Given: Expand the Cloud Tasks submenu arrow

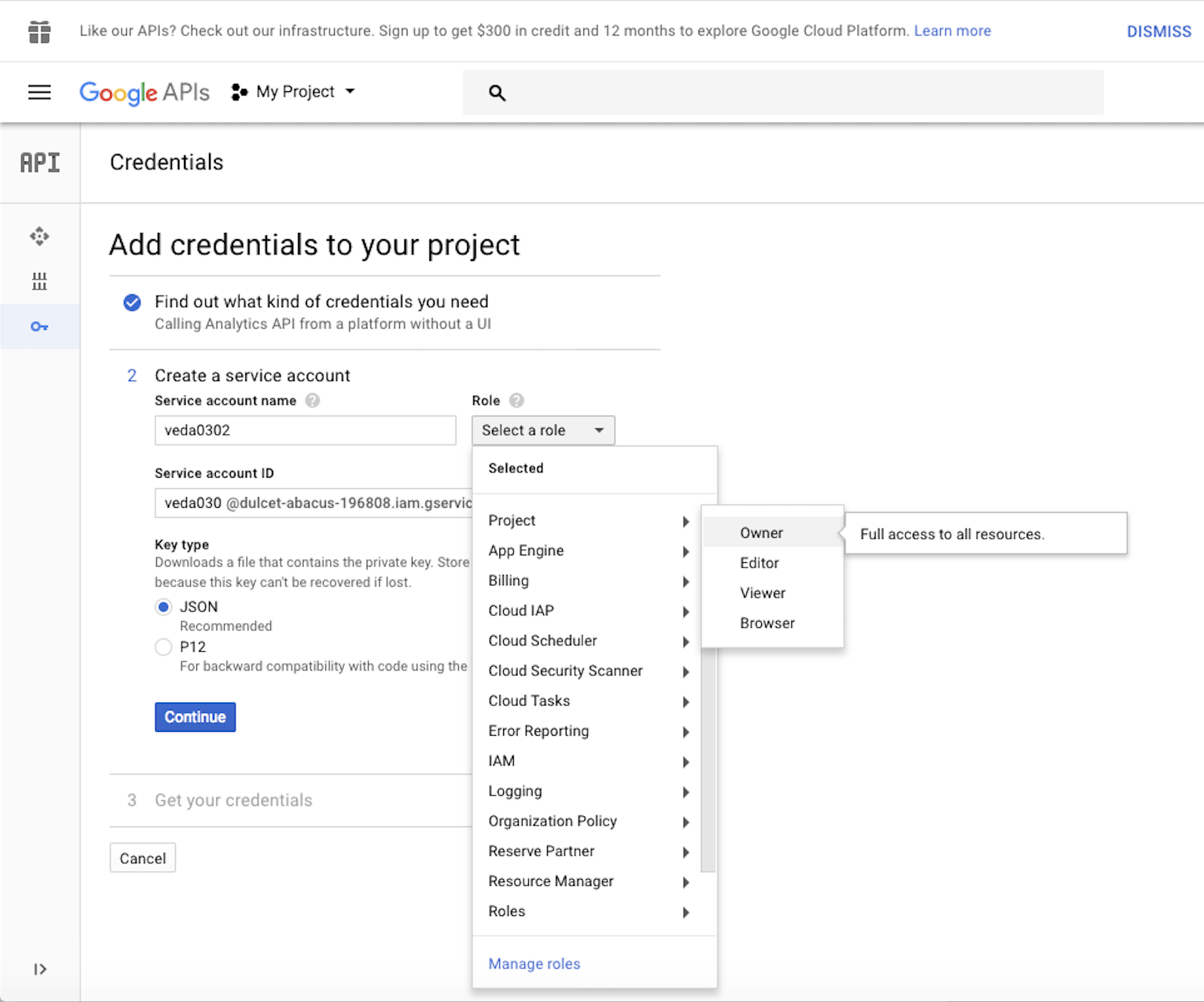Looking at the screenshot, I should point(686,702).
